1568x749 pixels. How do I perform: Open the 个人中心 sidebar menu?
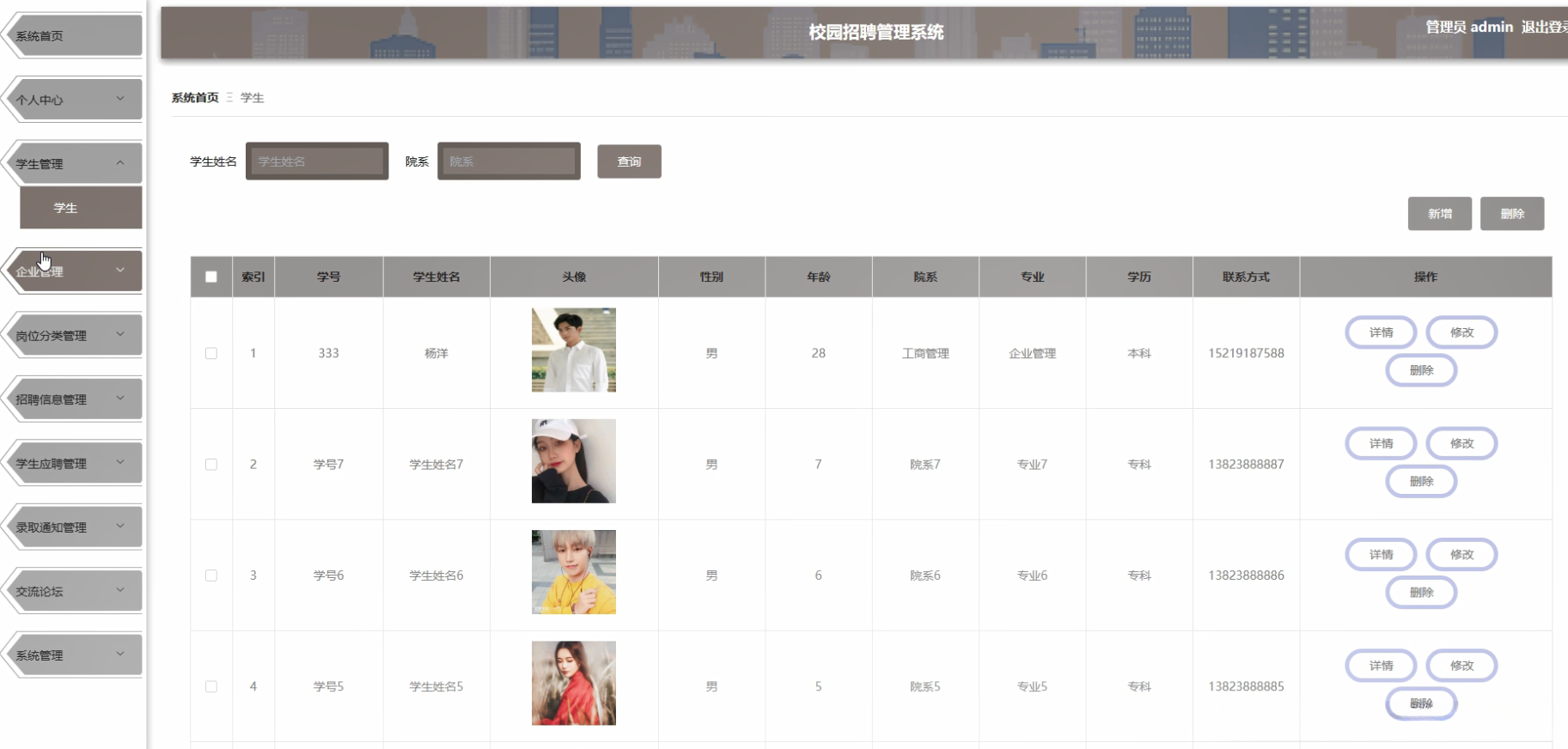coord(74,100)
